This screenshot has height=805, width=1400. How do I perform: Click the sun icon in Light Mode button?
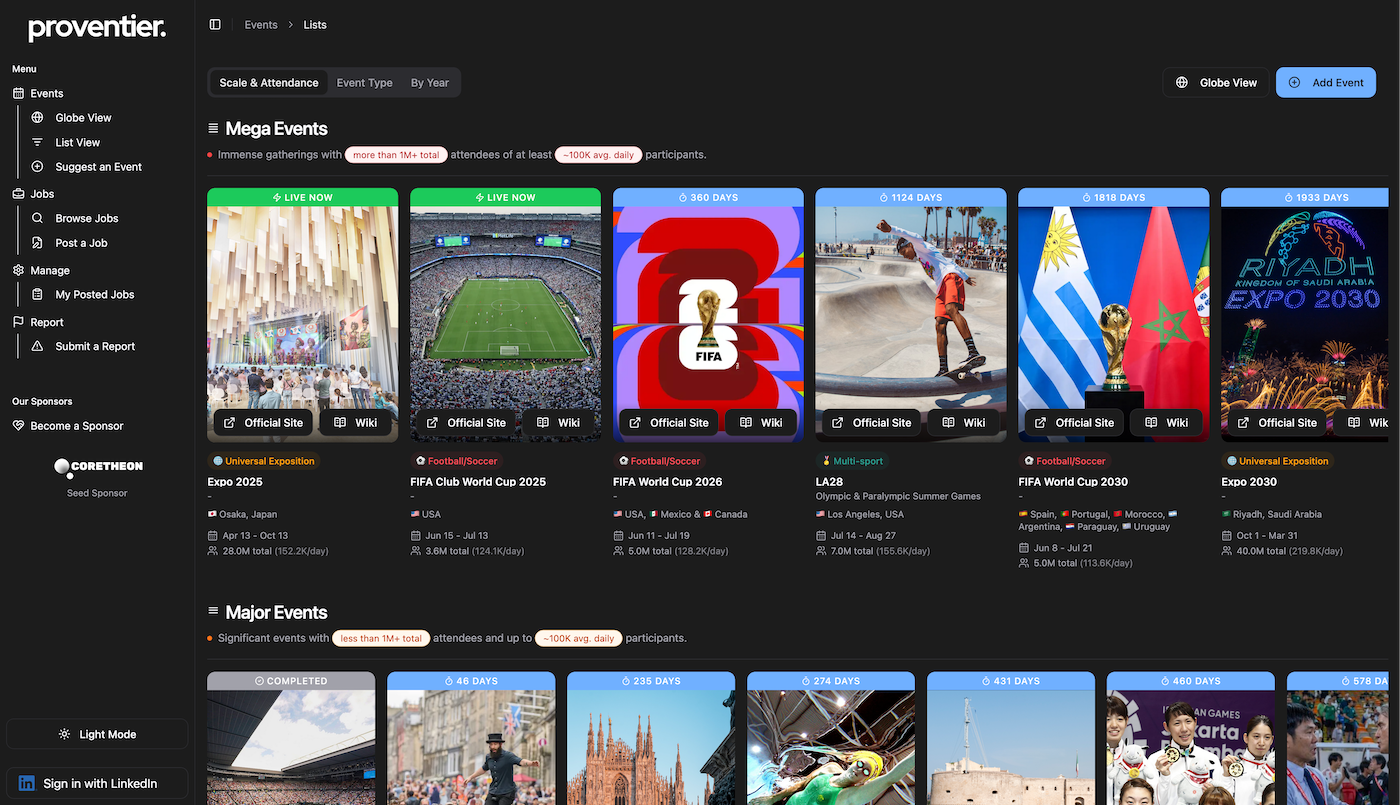tap(65, 734)
